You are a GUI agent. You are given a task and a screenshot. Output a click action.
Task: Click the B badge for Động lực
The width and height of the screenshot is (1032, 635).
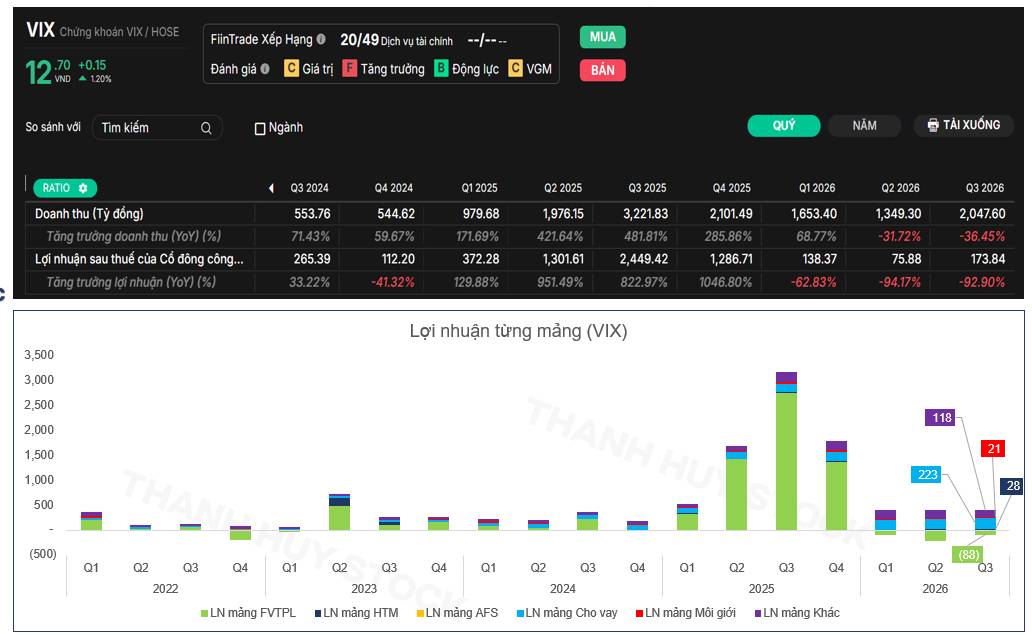[x=441, y=68]
